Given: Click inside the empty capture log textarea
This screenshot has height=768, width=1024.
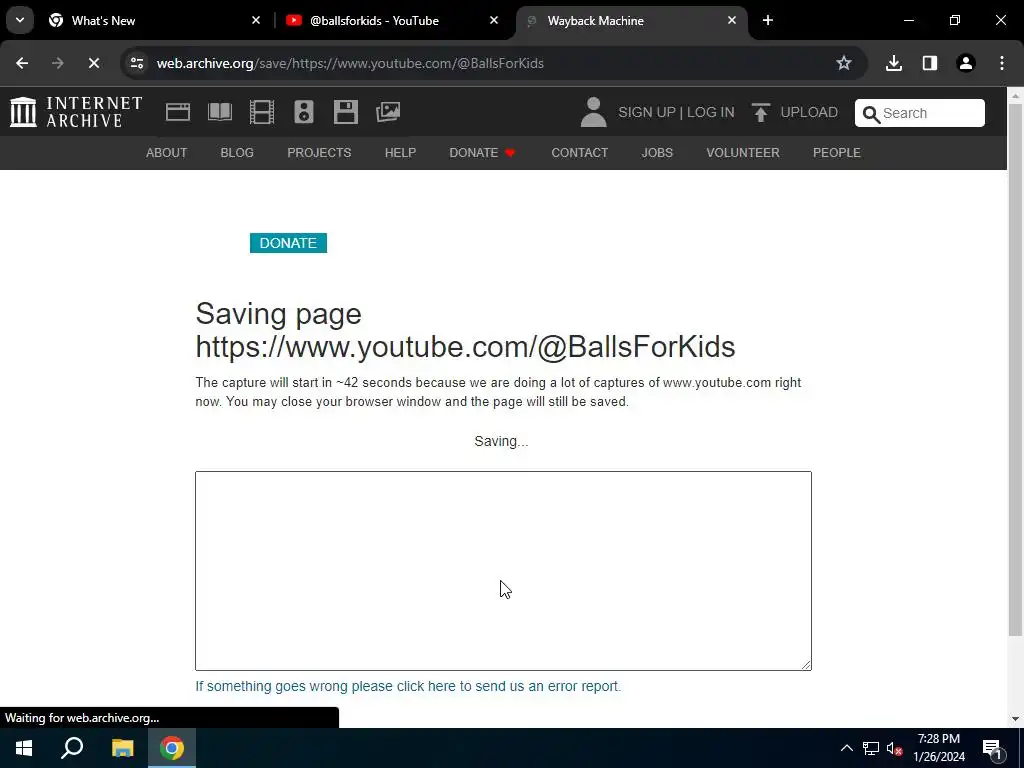Looking at the screenshot, I should (x=503, y=571).
